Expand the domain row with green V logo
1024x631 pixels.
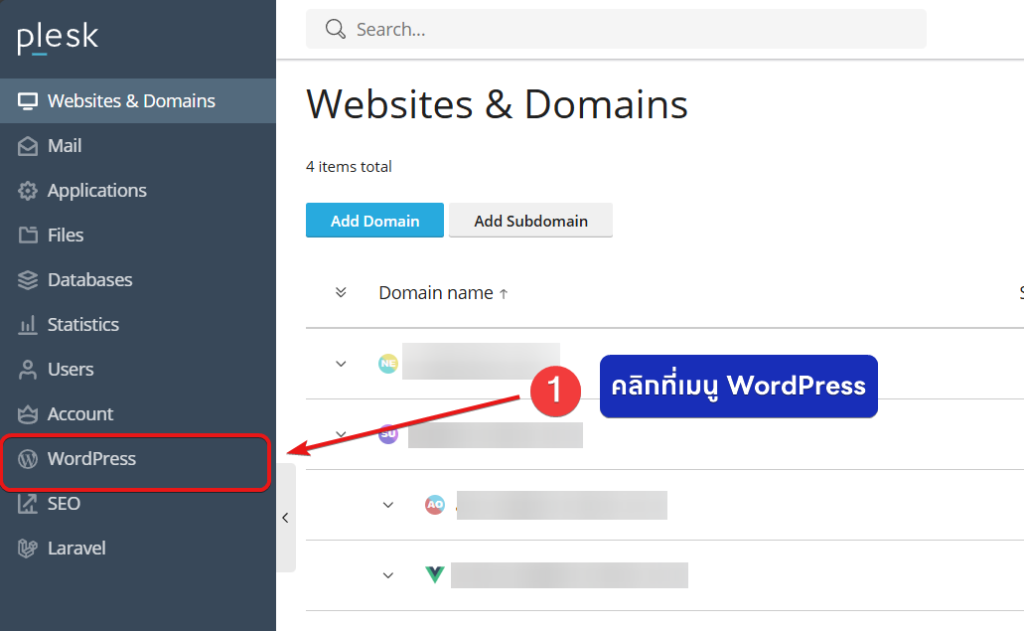(389, 575)
